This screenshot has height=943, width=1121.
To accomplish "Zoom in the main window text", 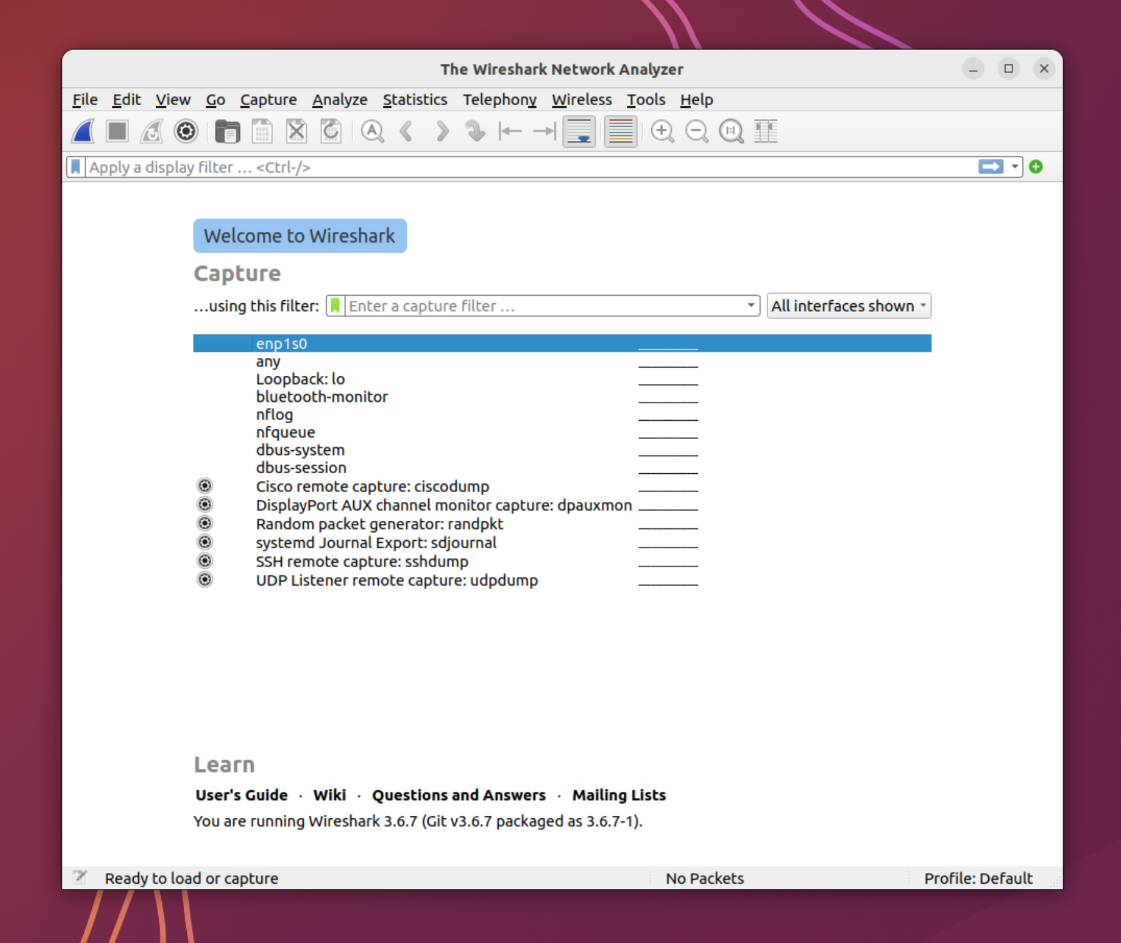I will point(662,132).
